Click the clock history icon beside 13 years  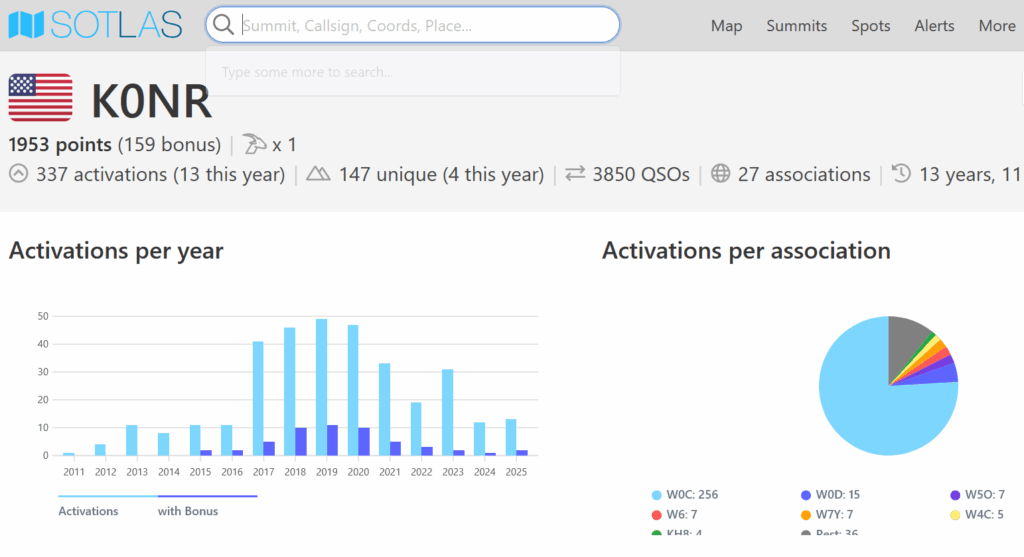[901, 174]
